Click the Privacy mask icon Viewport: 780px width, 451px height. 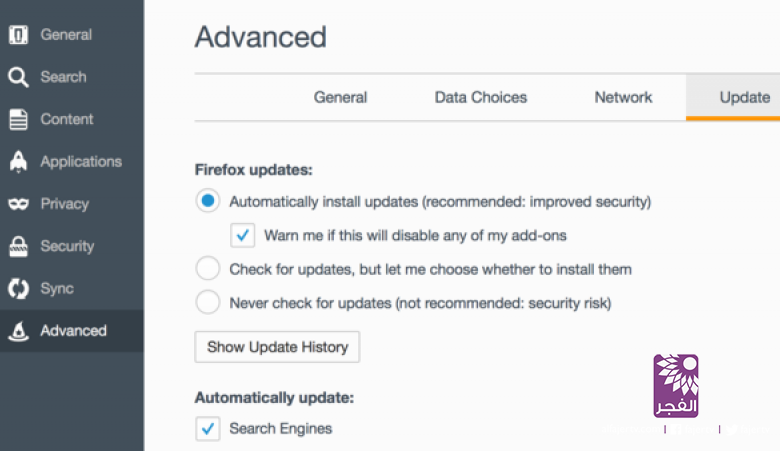click(17, 204)
